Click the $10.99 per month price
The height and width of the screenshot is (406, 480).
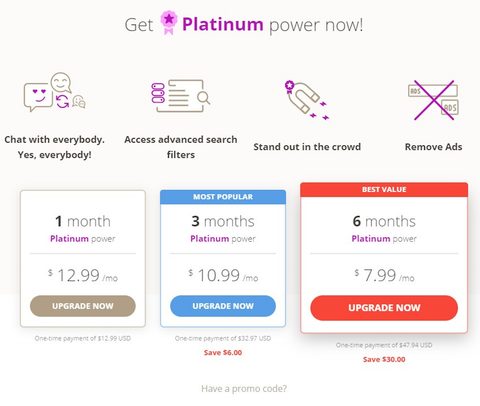(223, 276)
